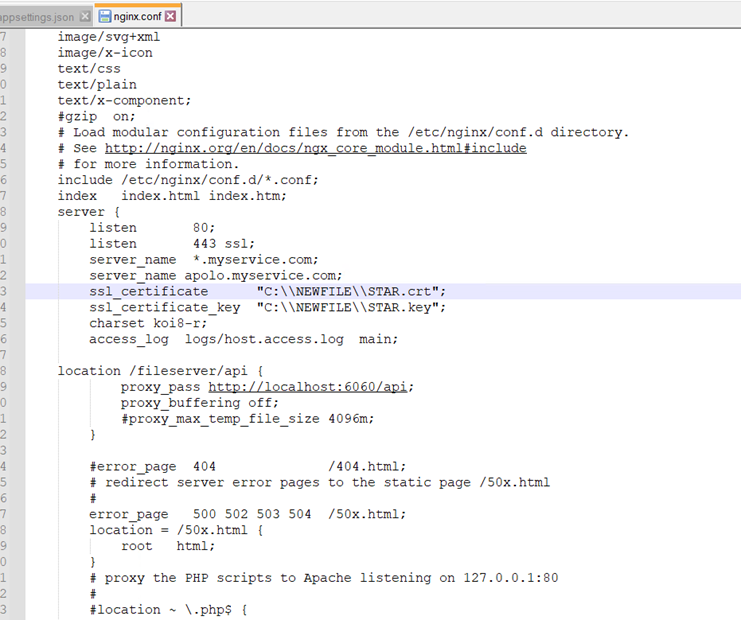Click the 'listen 443 ssl;' line
Screen dimensions: 741x620
pyautogui.click(x=172, y=243)
